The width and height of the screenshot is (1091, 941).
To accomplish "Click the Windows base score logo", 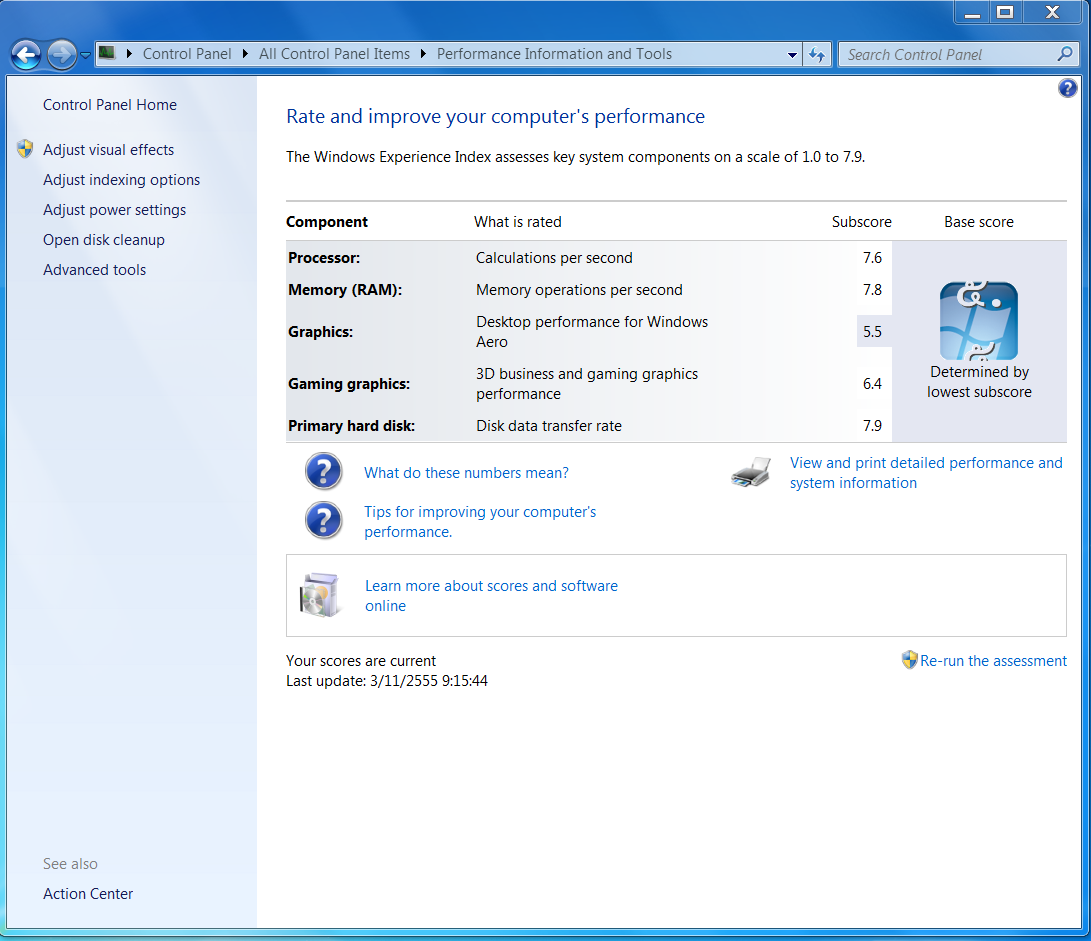I will tap(978, 321).
